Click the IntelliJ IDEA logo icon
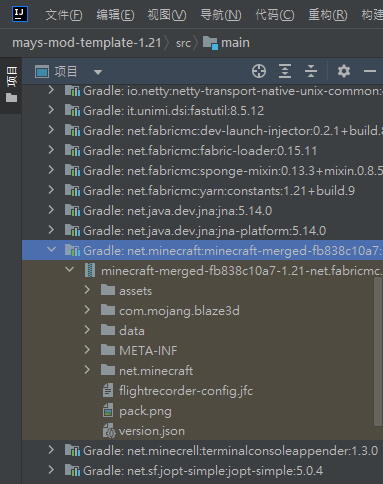The image size is (383, 484). tap(20, 14)
